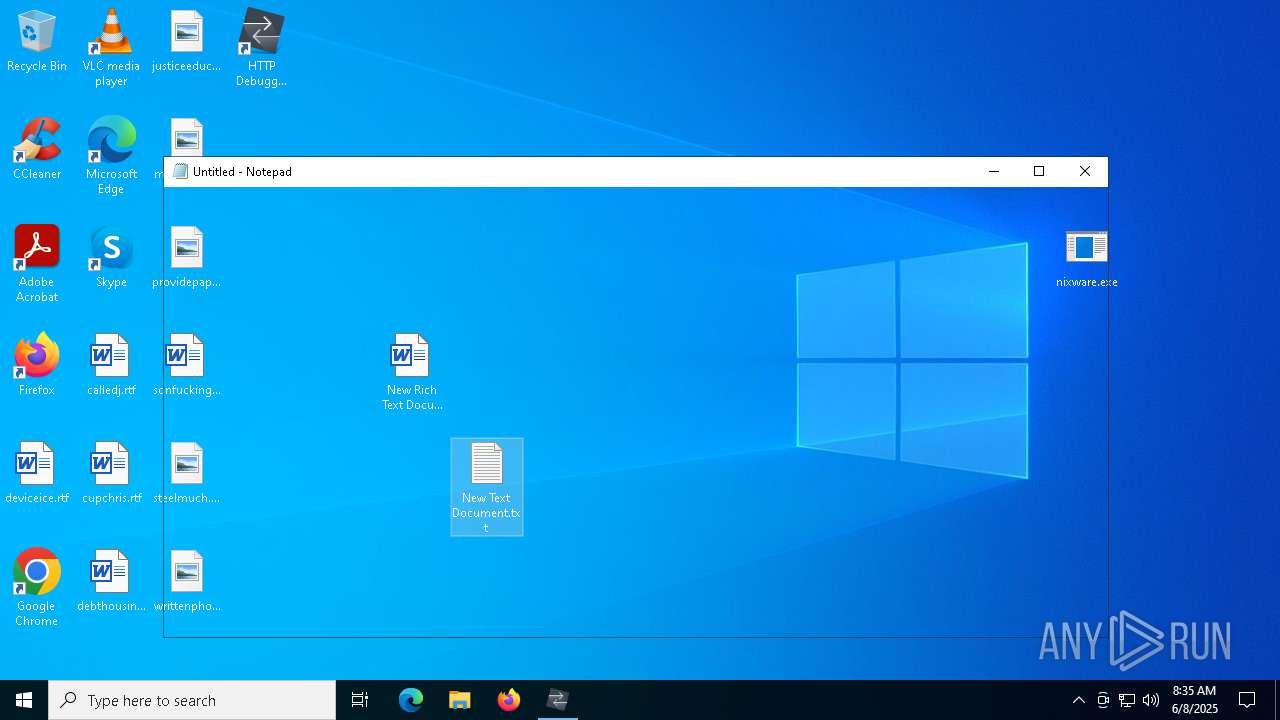Screen dimensions: 1280x720
Task: Open the Windows Start menu
Action: [x=24, y=700]
